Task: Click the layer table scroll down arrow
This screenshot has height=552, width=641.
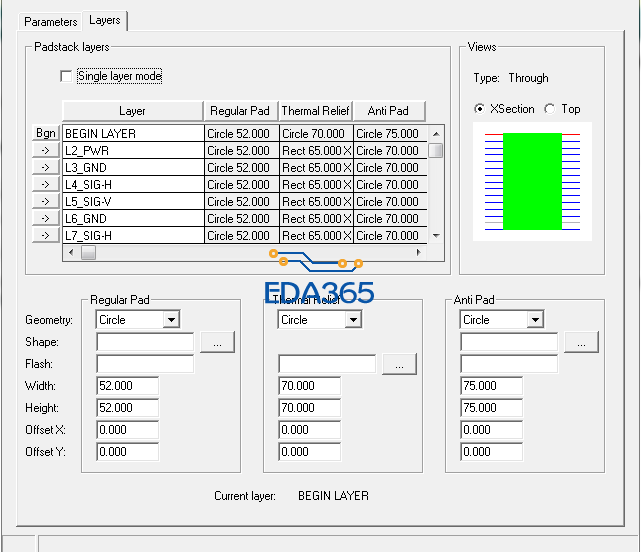Action: (x=436, y=236)
